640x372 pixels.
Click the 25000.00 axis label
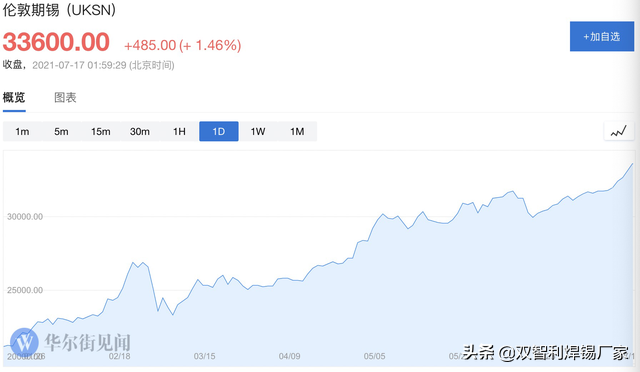[25, 290]
